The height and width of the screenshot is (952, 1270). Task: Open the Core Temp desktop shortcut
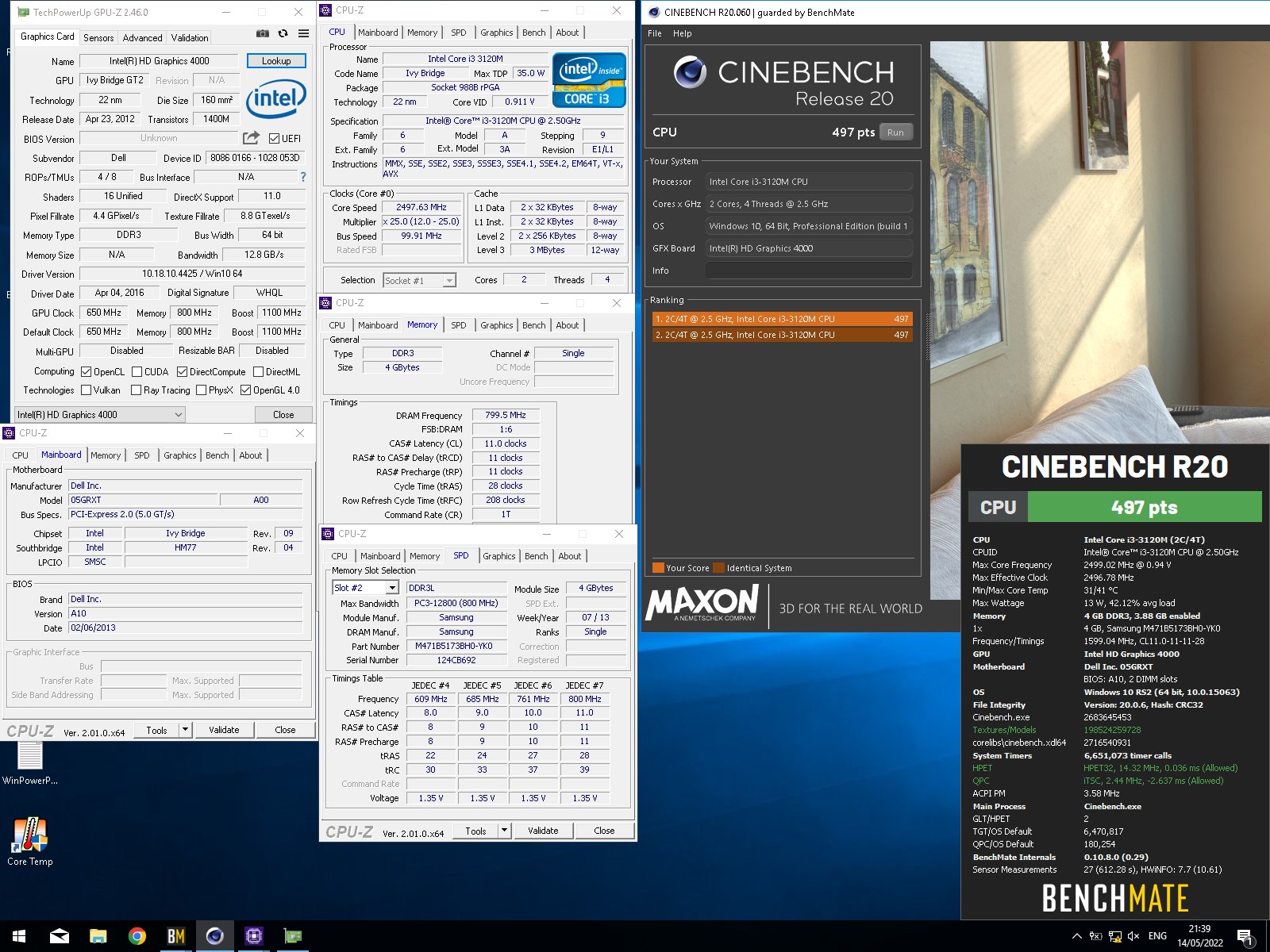coord(30,841)
